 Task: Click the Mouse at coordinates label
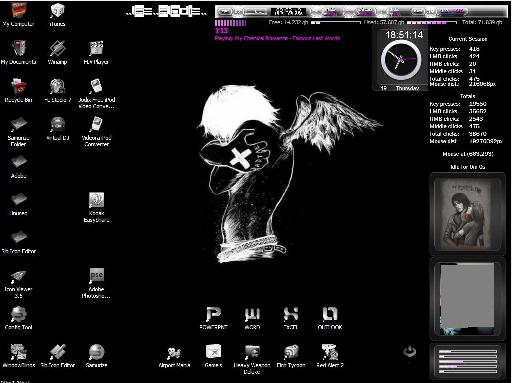[468, 154]
